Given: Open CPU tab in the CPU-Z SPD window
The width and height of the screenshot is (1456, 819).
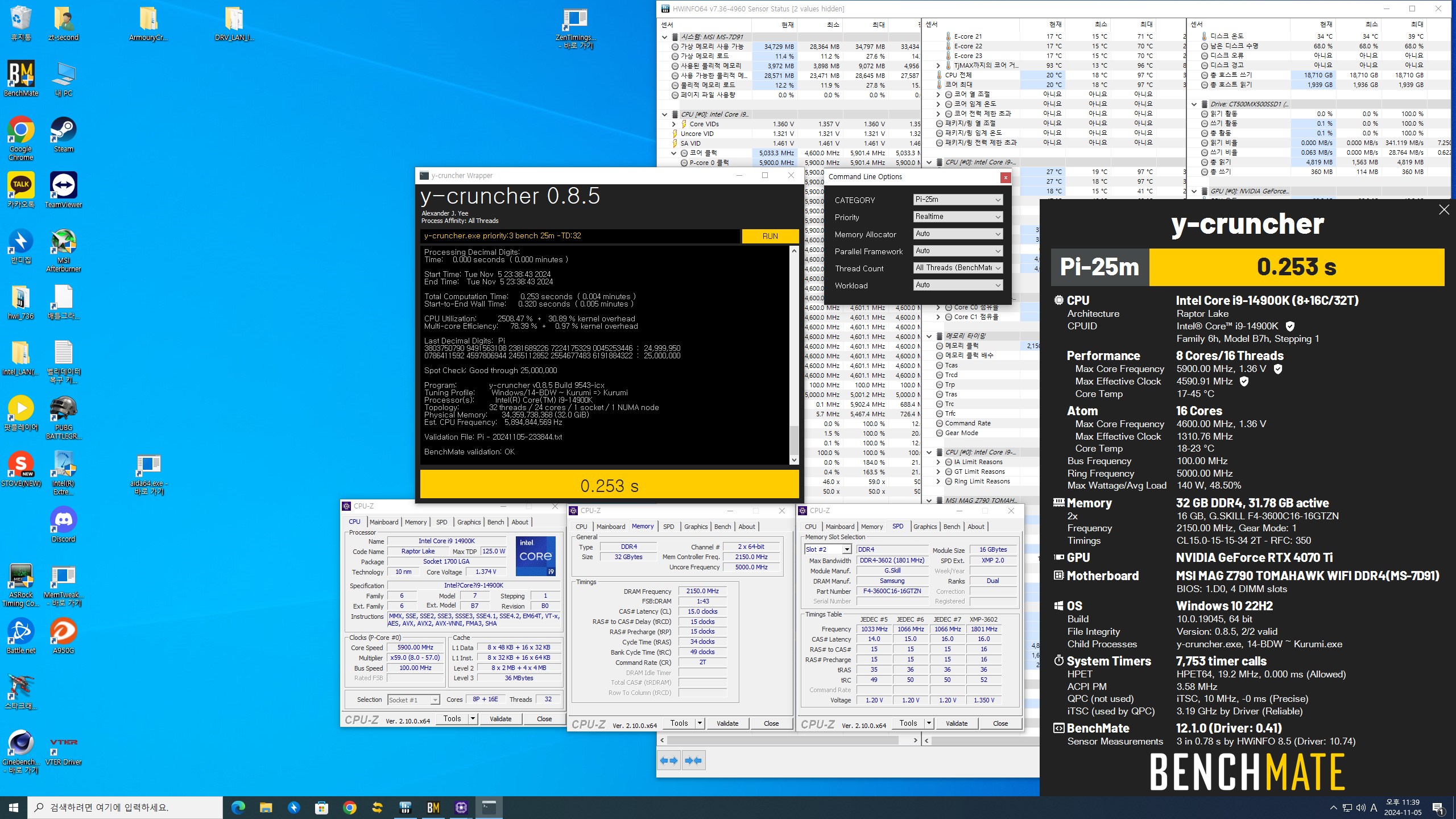Looking at the screenshot, I should [810, 527].
